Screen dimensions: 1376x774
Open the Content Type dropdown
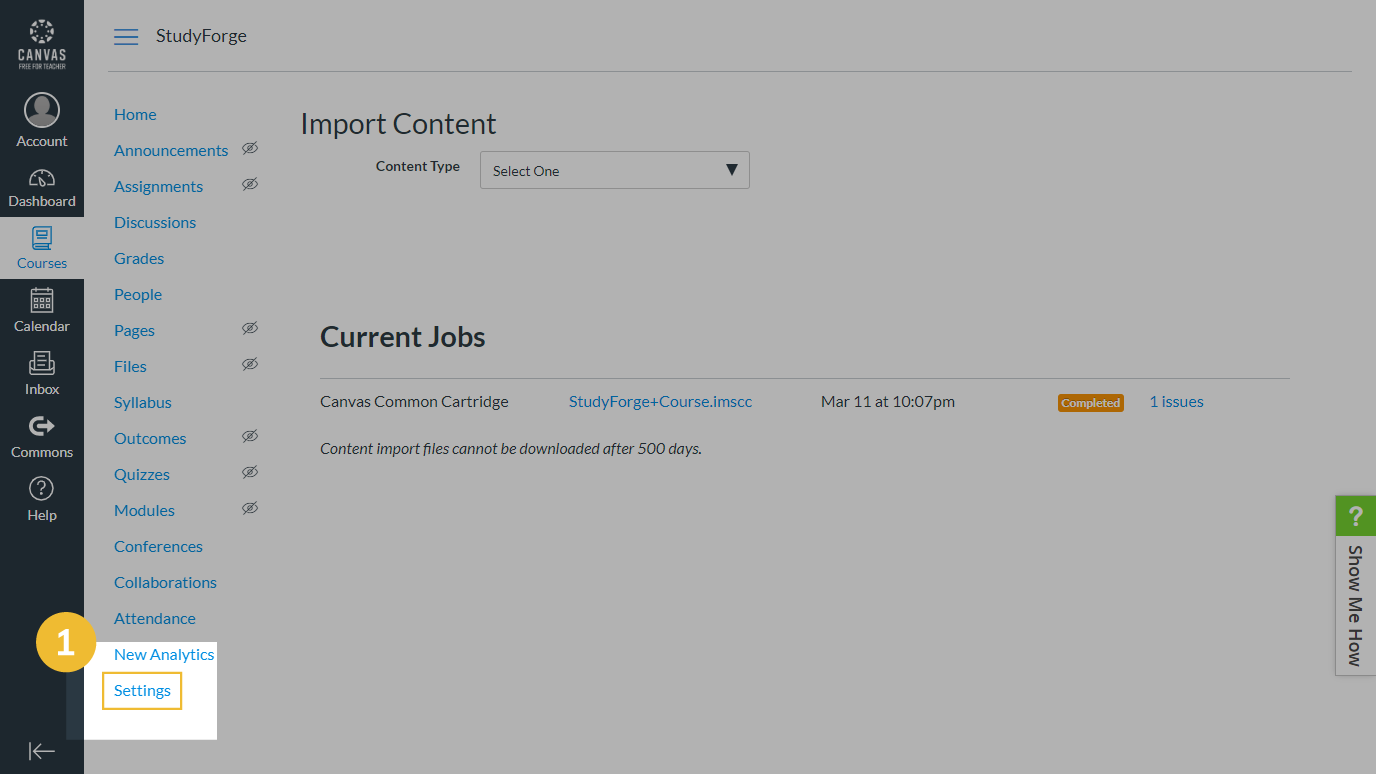[614, 170]
